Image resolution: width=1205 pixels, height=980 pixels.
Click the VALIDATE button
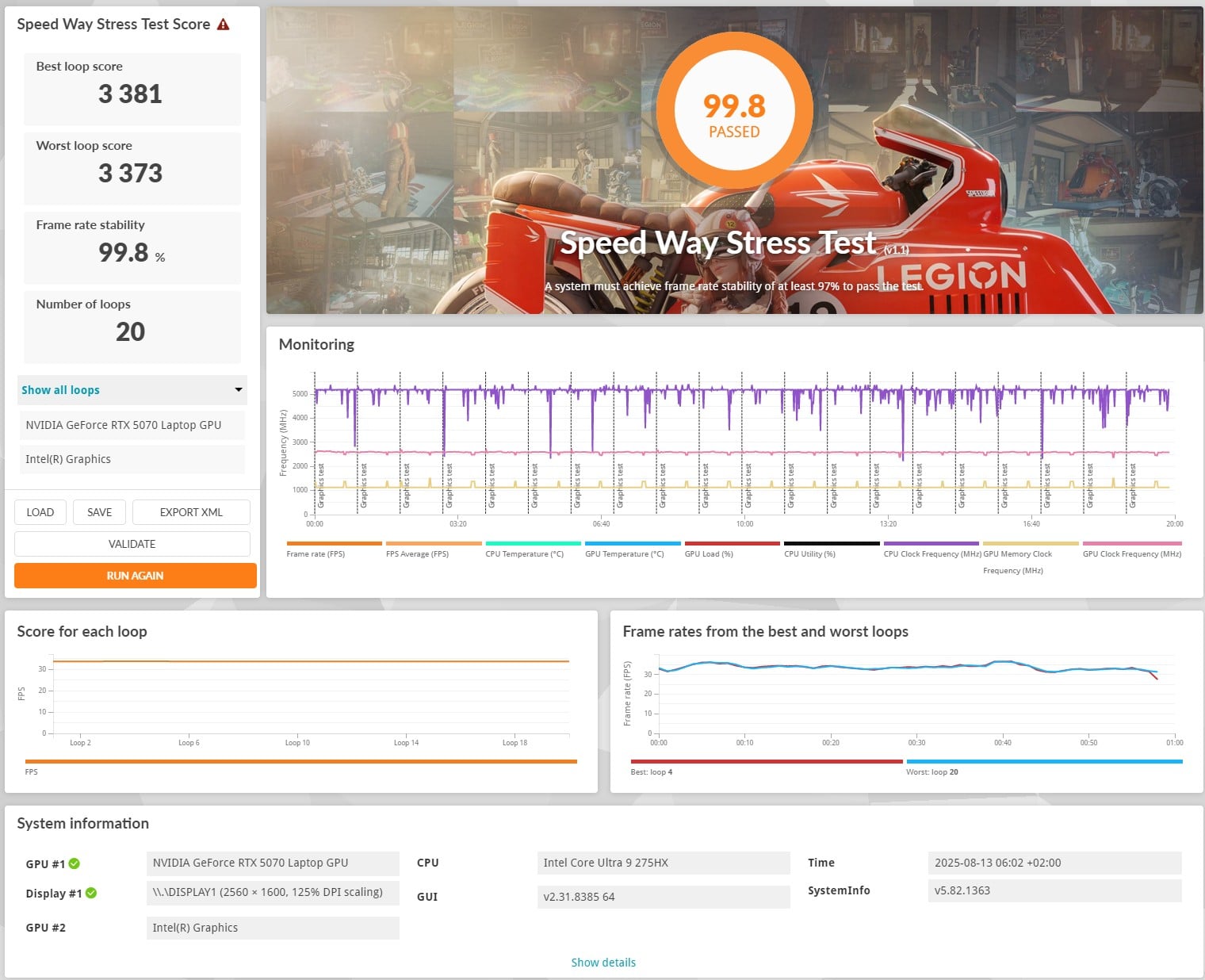132,544
